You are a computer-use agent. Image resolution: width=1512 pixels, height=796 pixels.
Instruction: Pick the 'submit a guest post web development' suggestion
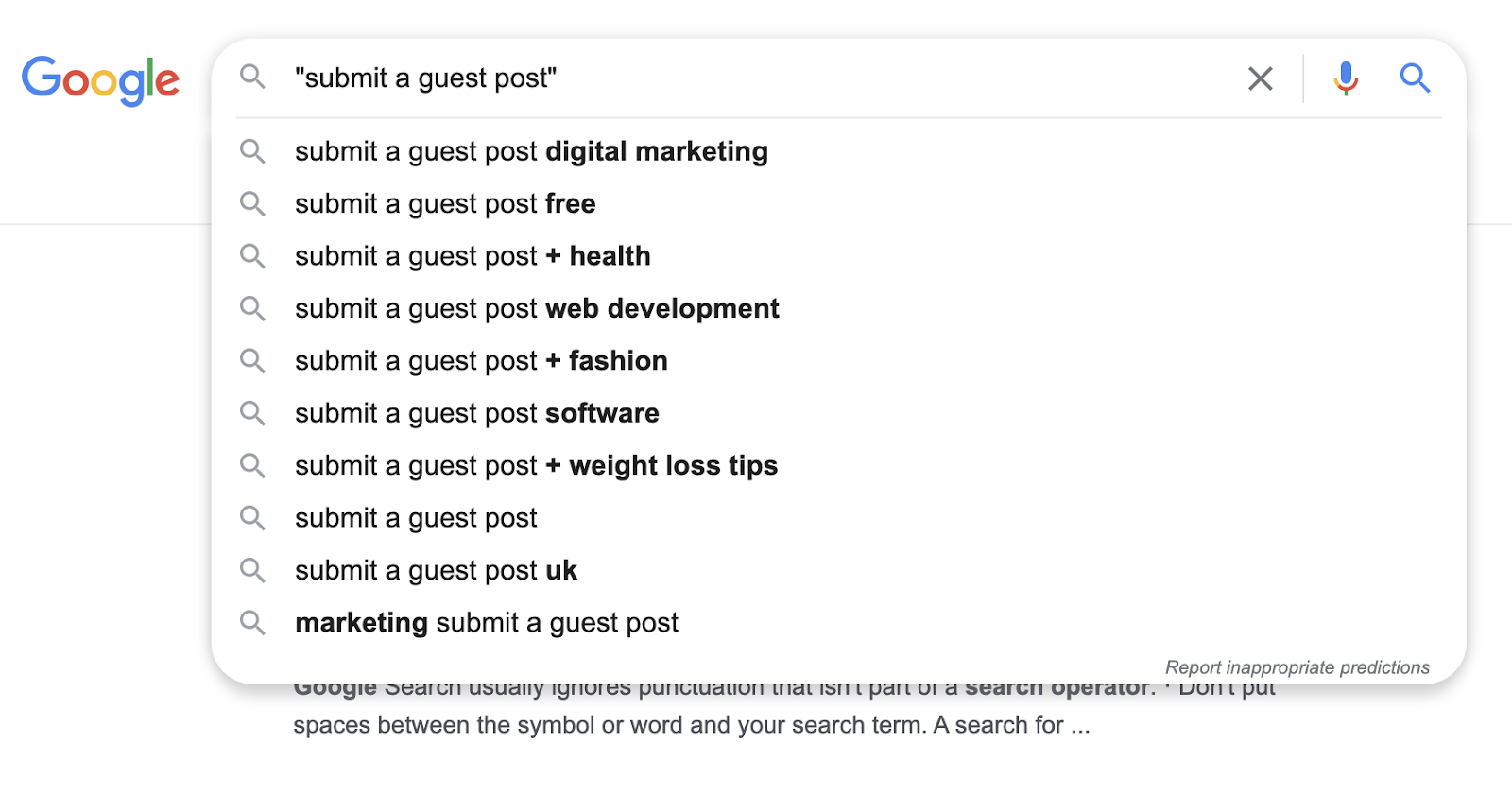click(537, 309)
